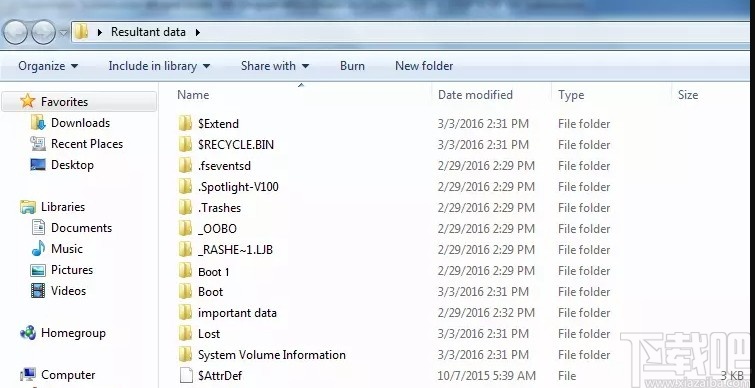Image resolution: width=755 pixels, height=388 pixels.
Task: Open Downloads in the navigation pane
Action: pyautogui.click(x=80, y=123)
